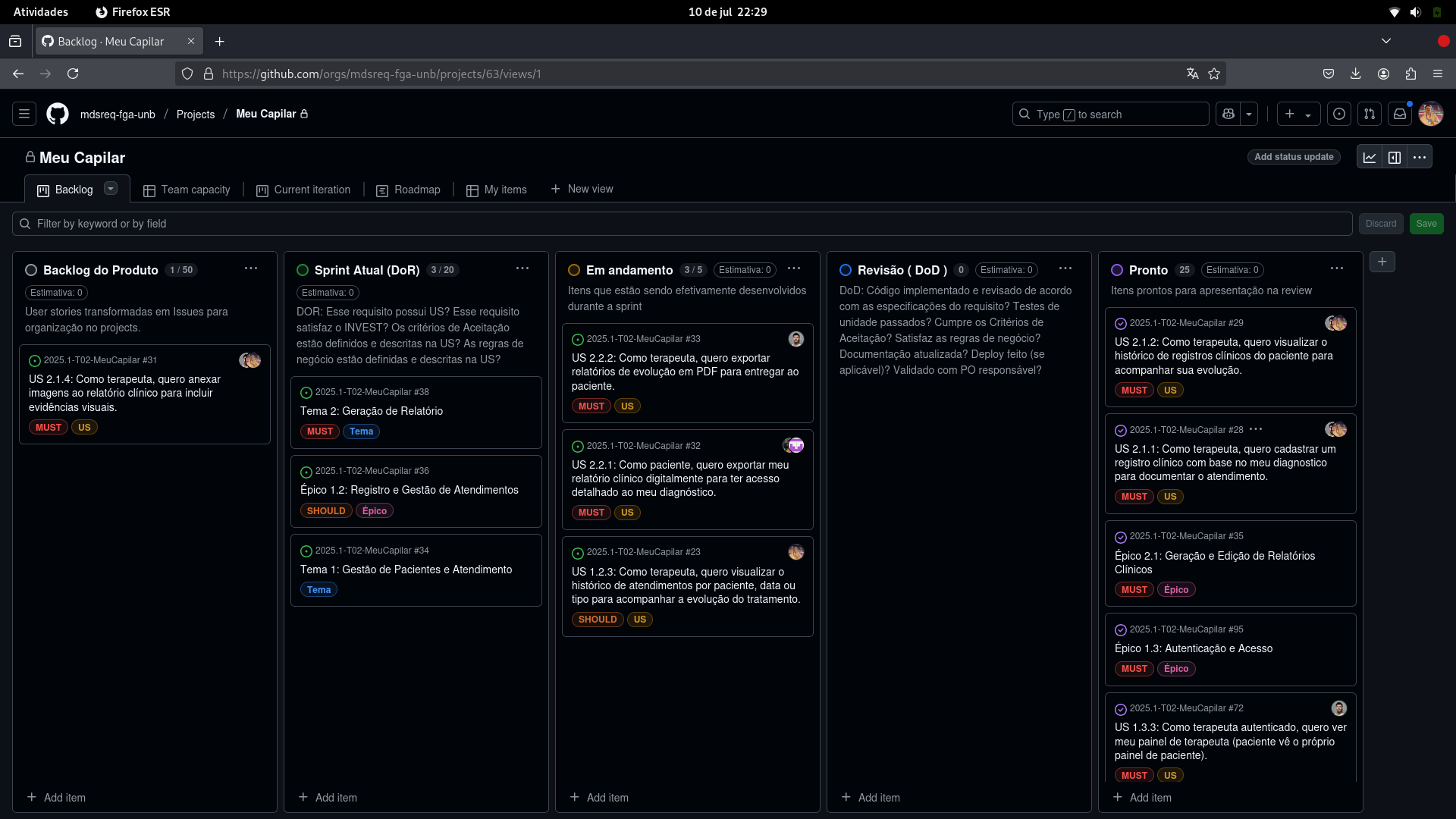Screen dimensions: 1456x819
Task: Open the Pull requests icon
Action: (1370, 114)
